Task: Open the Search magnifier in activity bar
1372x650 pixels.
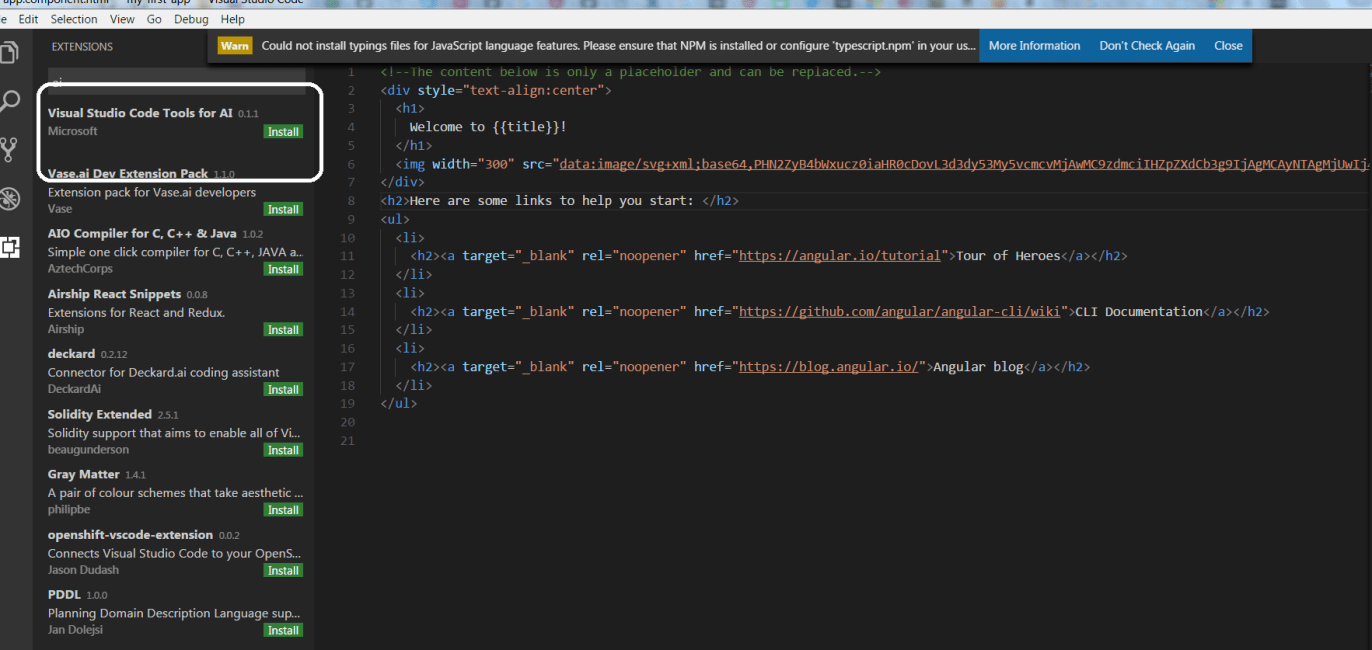Action: pyautogui.click(x=10, y=100)
